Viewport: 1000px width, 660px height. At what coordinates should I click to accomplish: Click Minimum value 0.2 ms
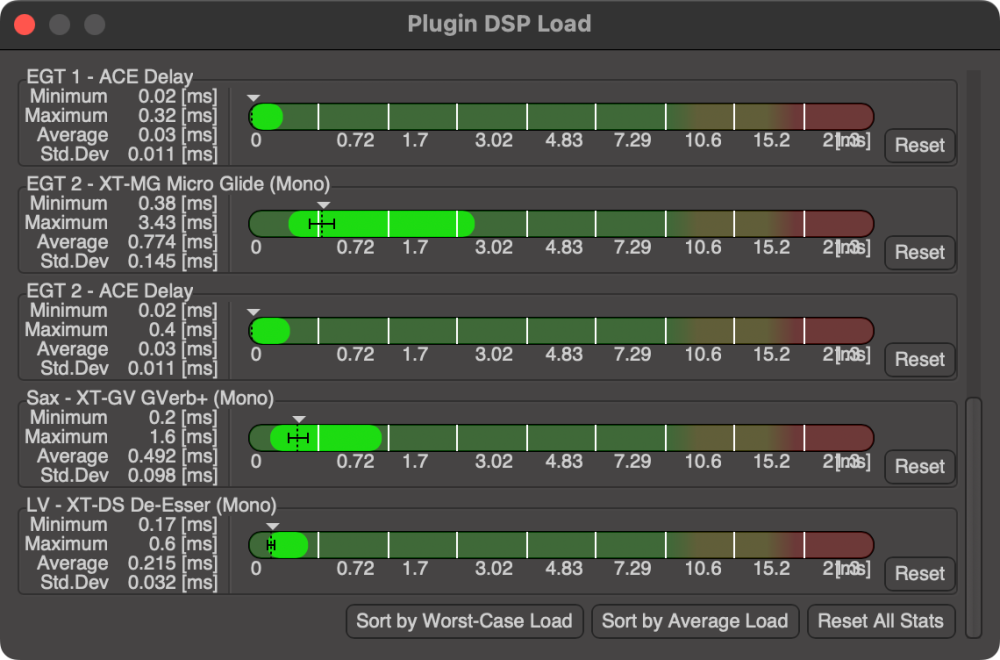point(183,418)
